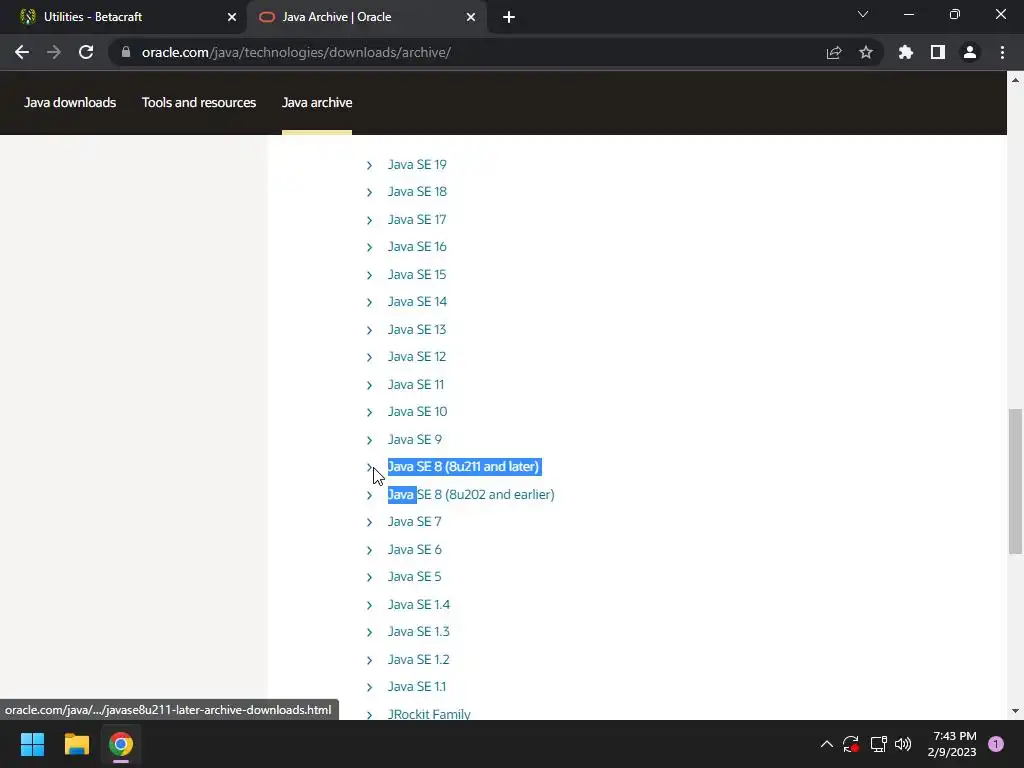Bookmark this page with the star icon
Image resolution: width=1024 pixels, height=768 pixels.
tap(866, 52)
